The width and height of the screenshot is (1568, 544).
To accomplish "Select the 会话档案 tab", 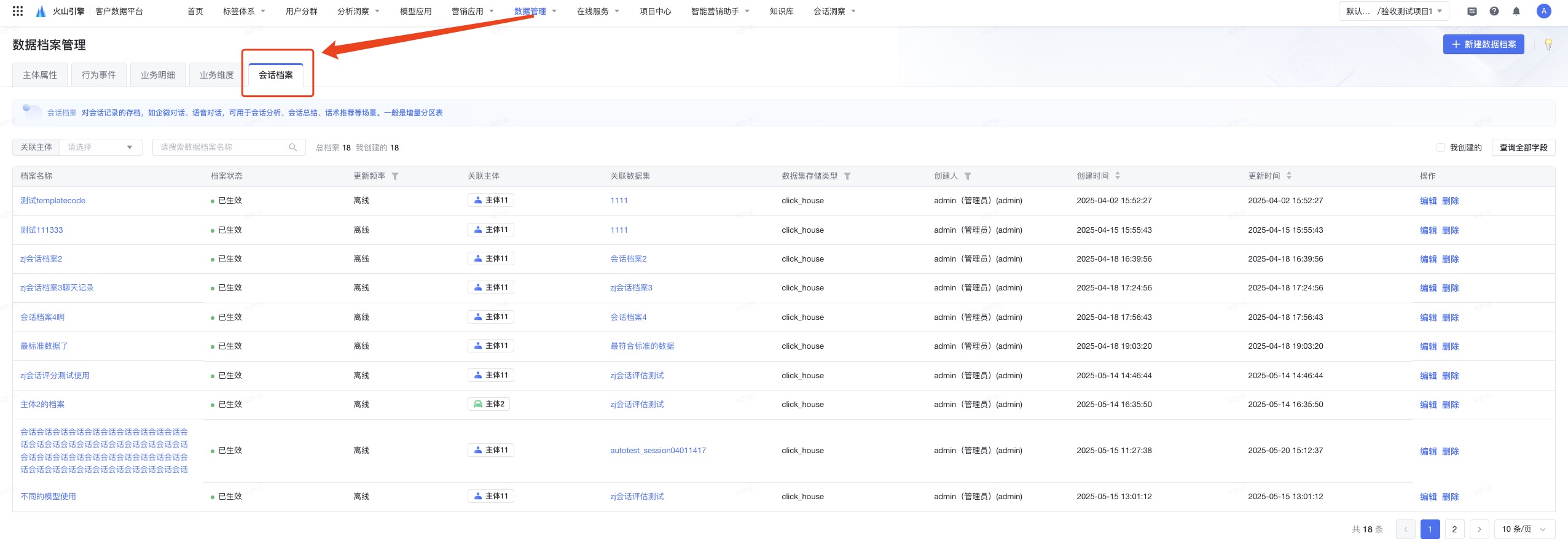I will 276,75.
